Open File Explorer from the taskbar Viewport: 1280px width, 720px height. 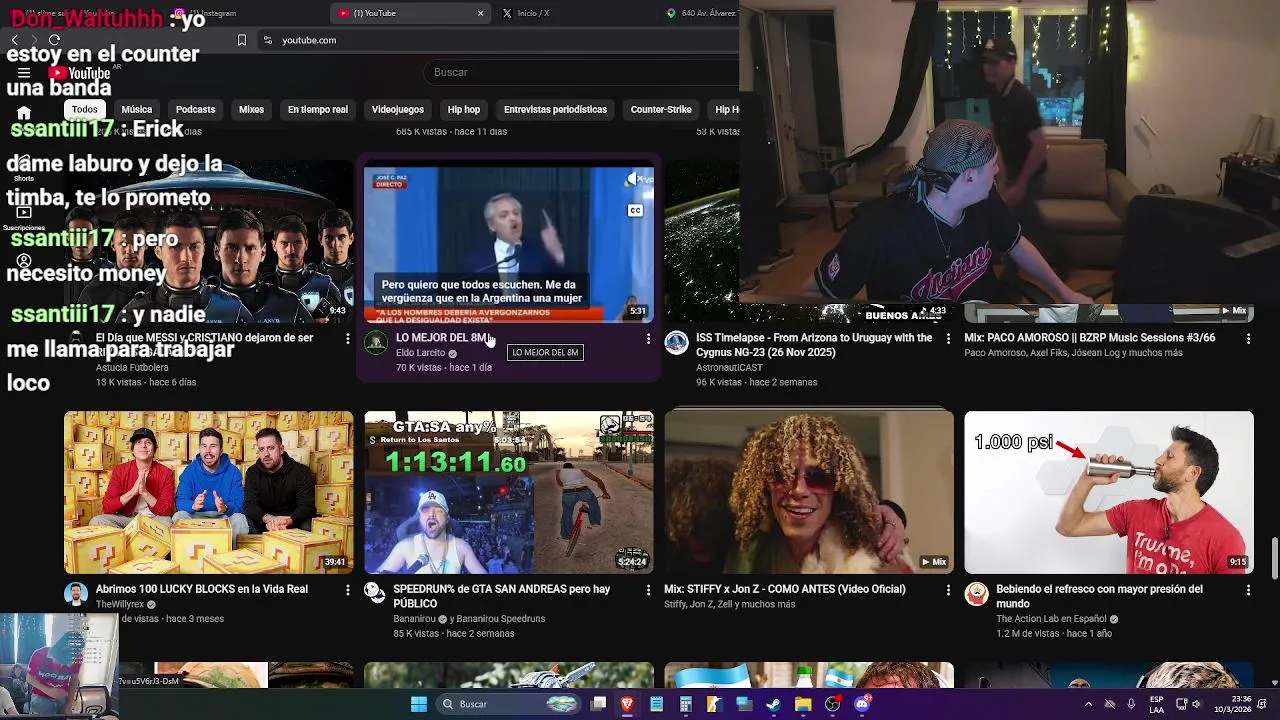pyautogui.click(x=802, y=704)
